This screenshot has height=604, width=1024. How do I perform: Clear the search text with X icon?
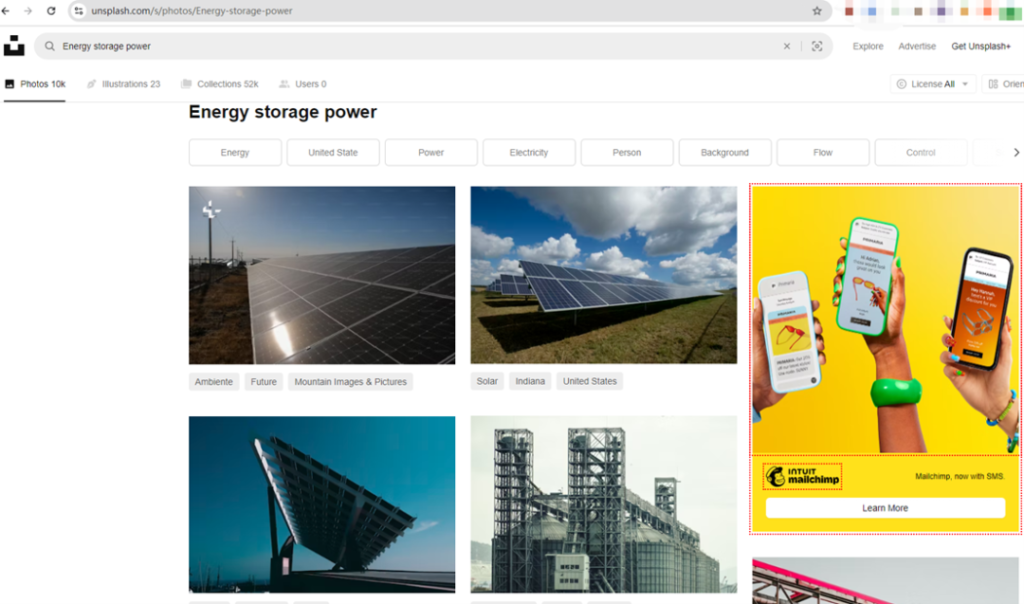786,46
